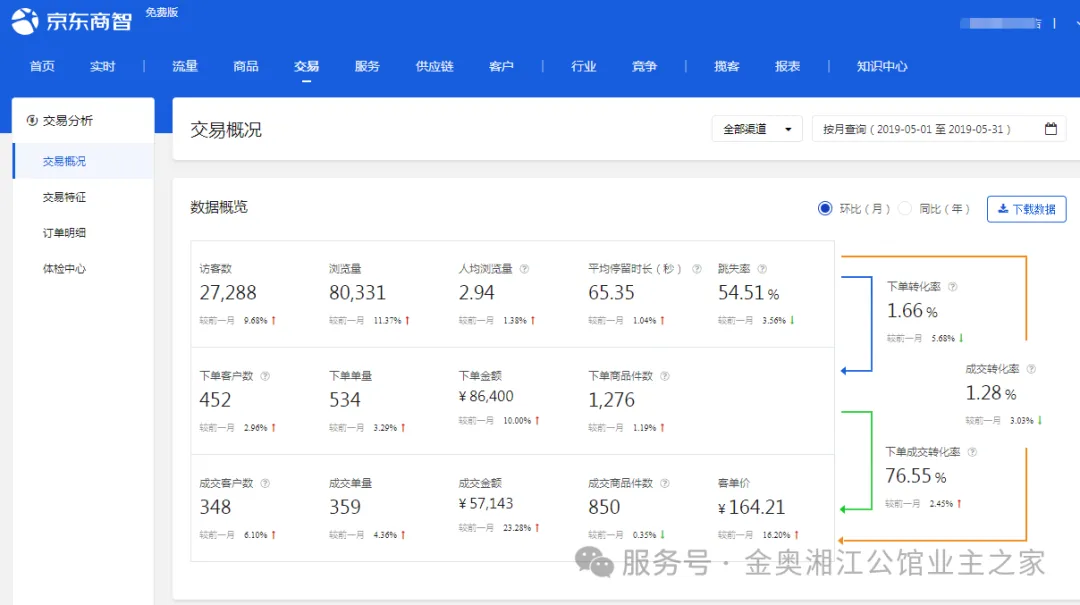Switch to 流量 navigation tab

coord(185,66)
